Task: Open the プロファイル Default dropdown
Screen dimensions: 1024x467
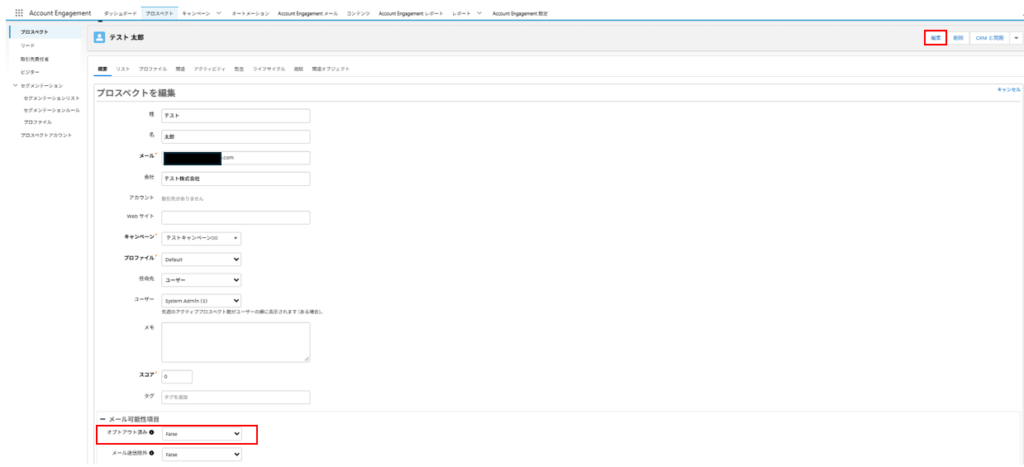Action: coord(202,259)
